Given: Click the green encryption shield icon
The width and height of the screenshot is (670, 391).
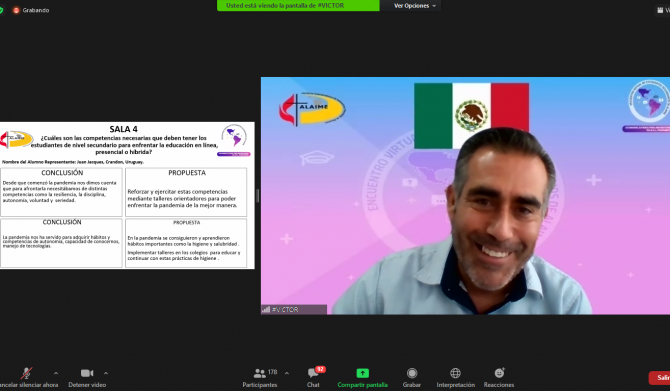Looking at the screenshot, I should (1, 10).
